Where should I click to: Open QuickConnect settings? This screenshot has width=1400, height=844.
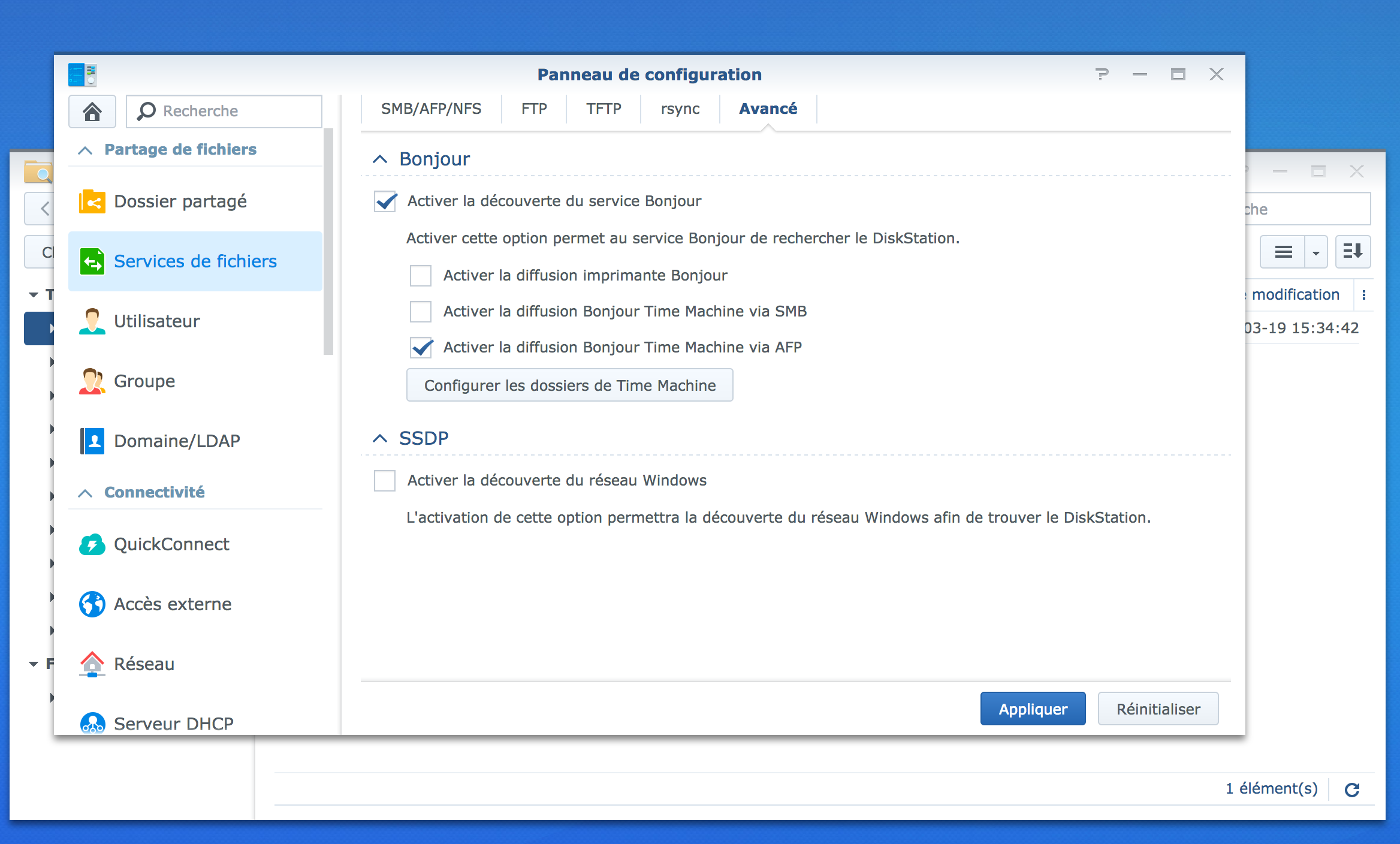(171, 544)
